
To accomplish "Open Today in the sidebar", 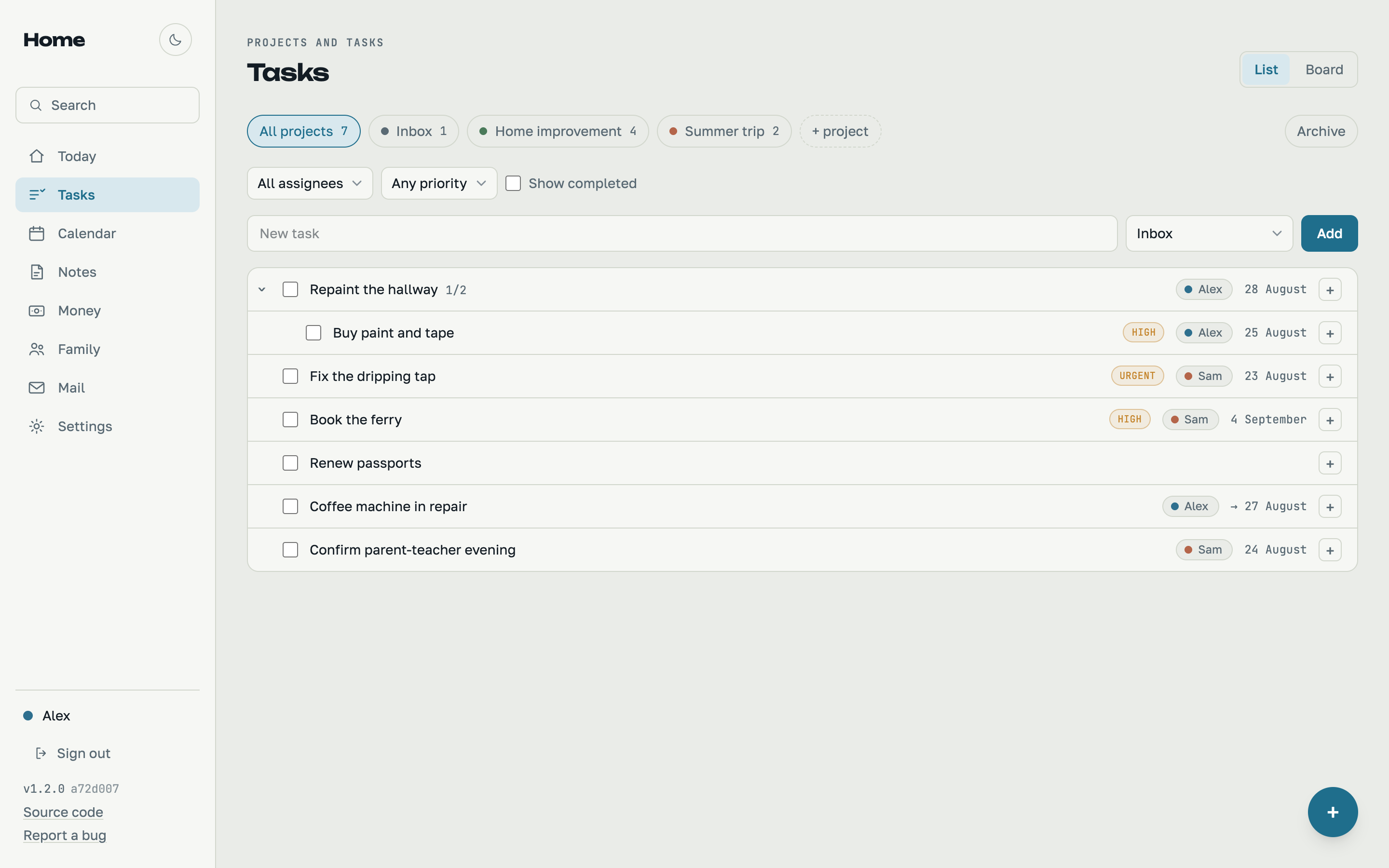I will 108,156.
